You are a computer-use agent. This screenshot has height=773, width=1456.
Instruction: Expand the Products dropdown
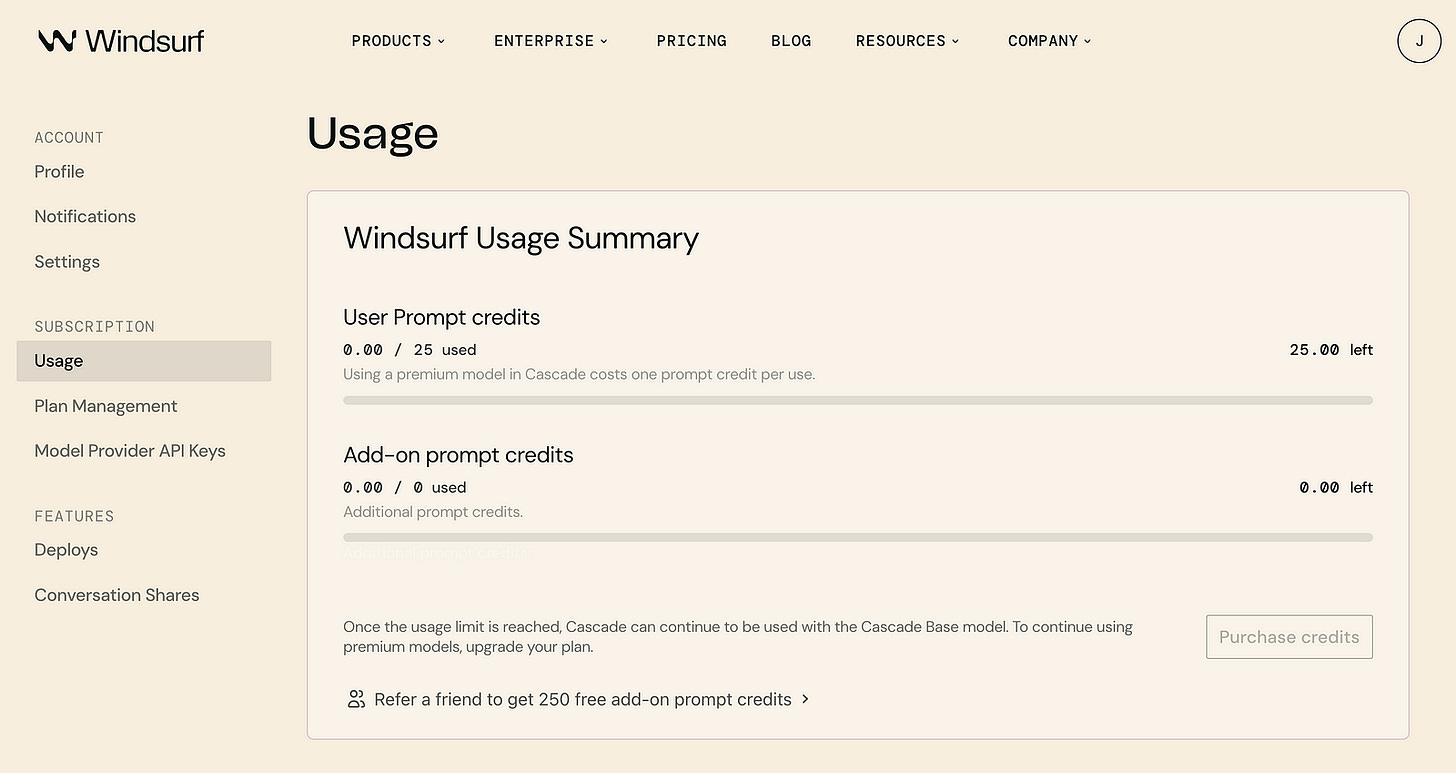(x=398, y=41)
